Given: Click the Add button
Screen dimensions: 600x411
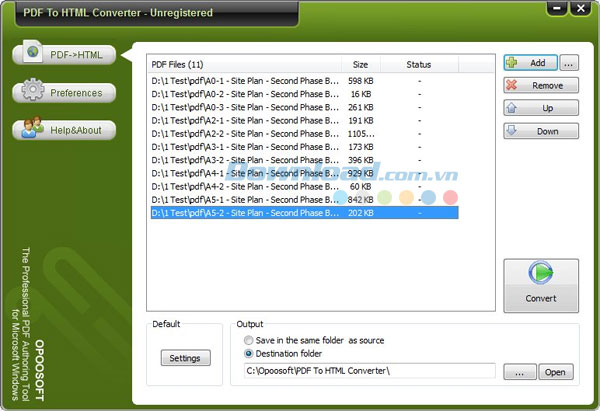Looking at the screenshot, I should tap(530, 63).
